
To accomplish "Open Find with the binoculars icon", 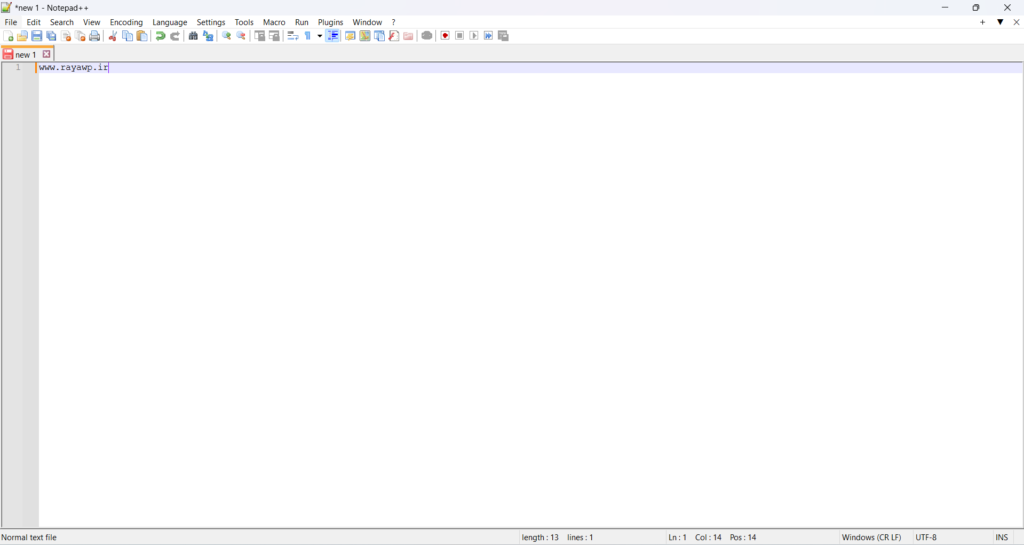I will 193,36.
